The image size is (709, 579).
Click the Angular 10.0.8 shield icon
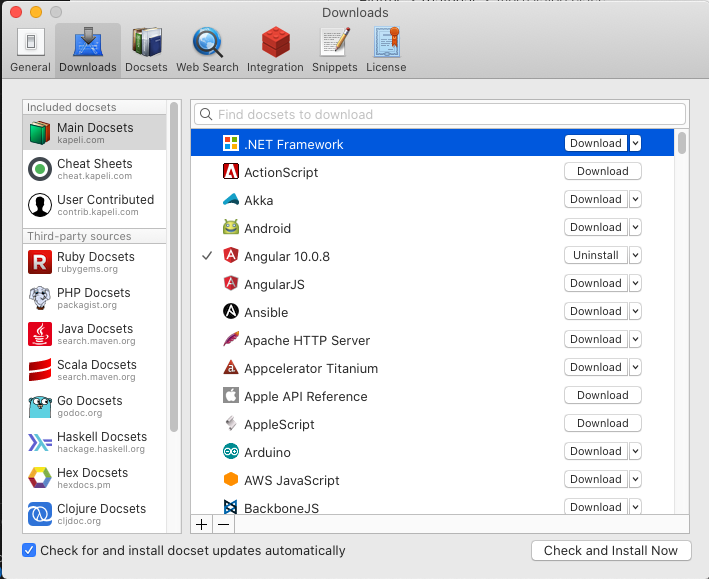(231, 255)
